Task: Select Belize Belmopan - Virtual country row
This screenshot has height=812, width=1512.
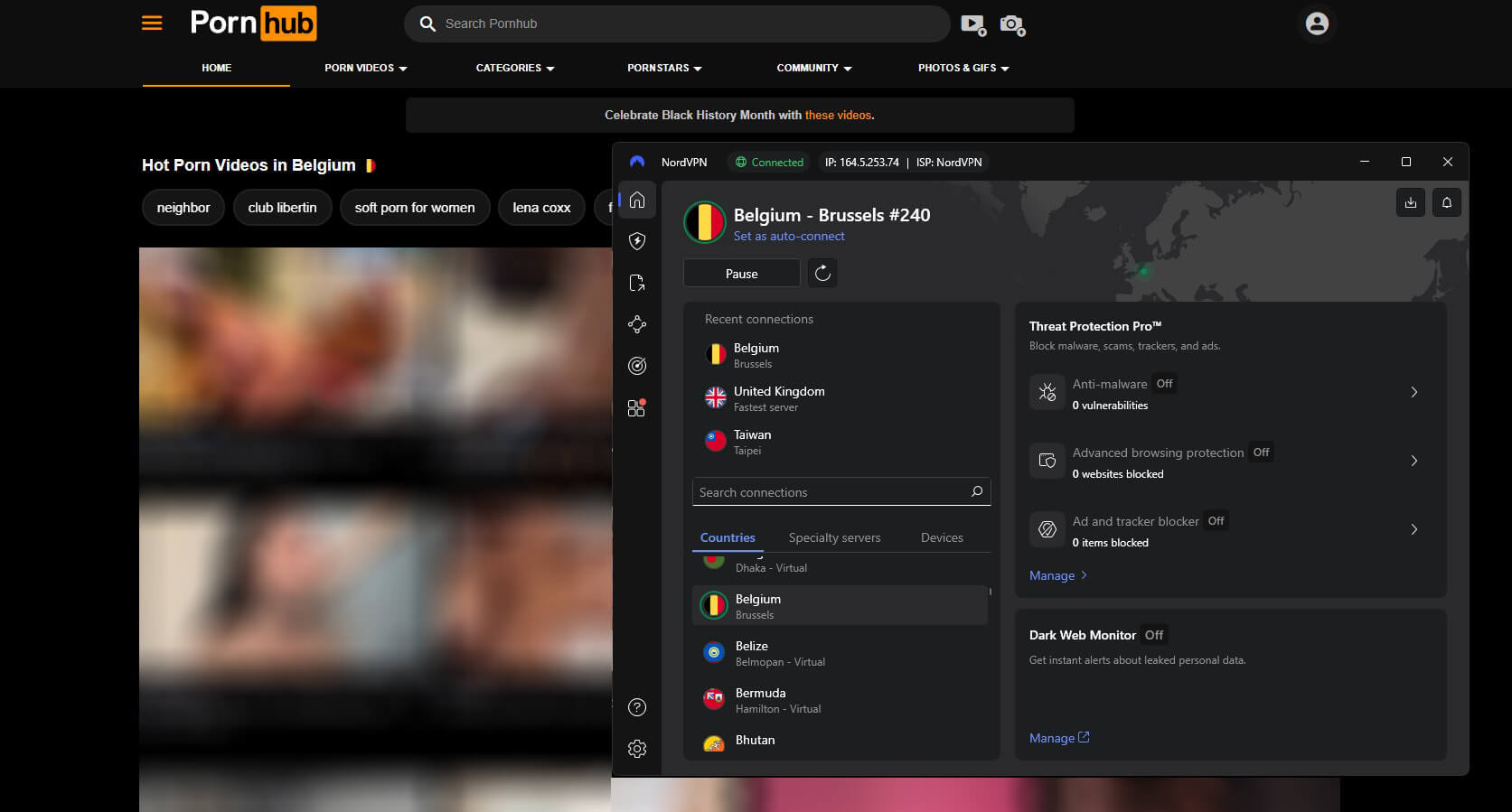Action: [x=840, y=652]
